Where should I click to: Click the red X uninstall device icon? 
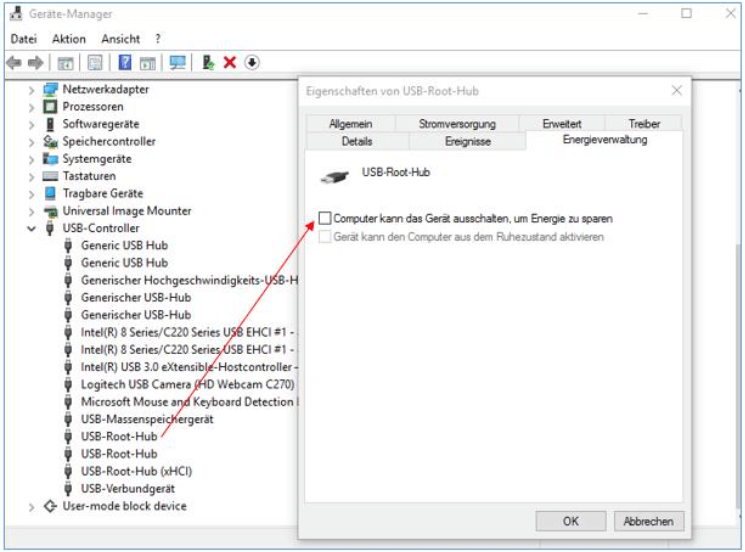tap(230, 63)
